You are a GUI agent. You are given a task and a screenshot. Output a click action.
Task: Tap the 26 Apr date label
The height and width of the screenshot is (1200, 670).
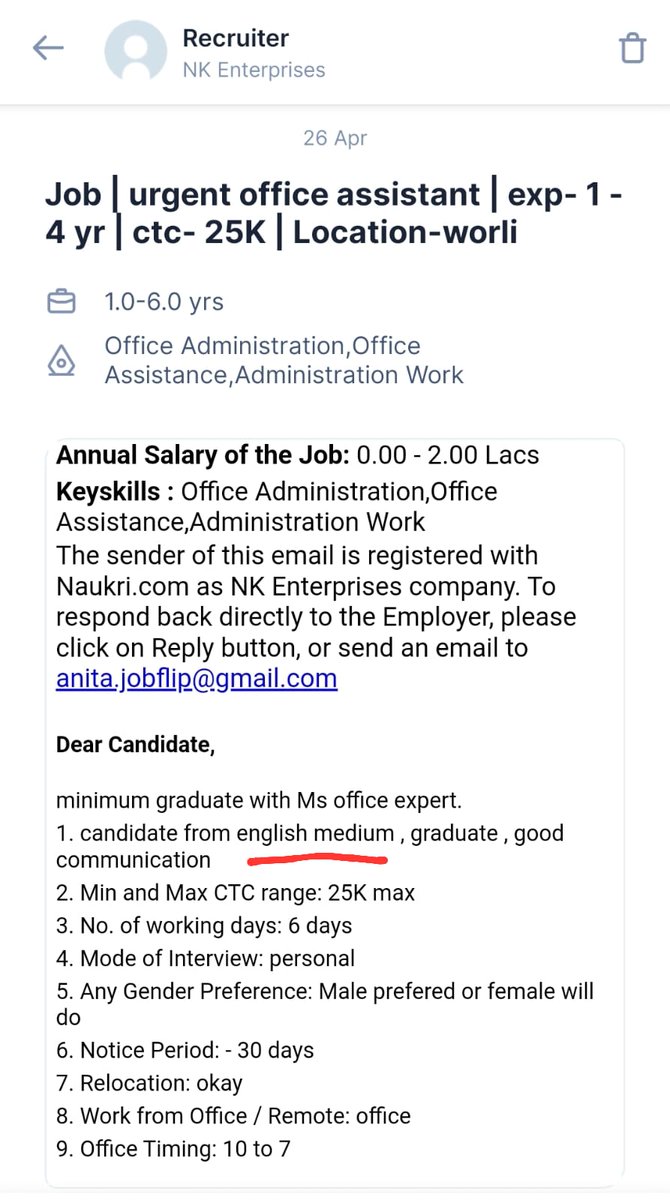click(335, 138)
